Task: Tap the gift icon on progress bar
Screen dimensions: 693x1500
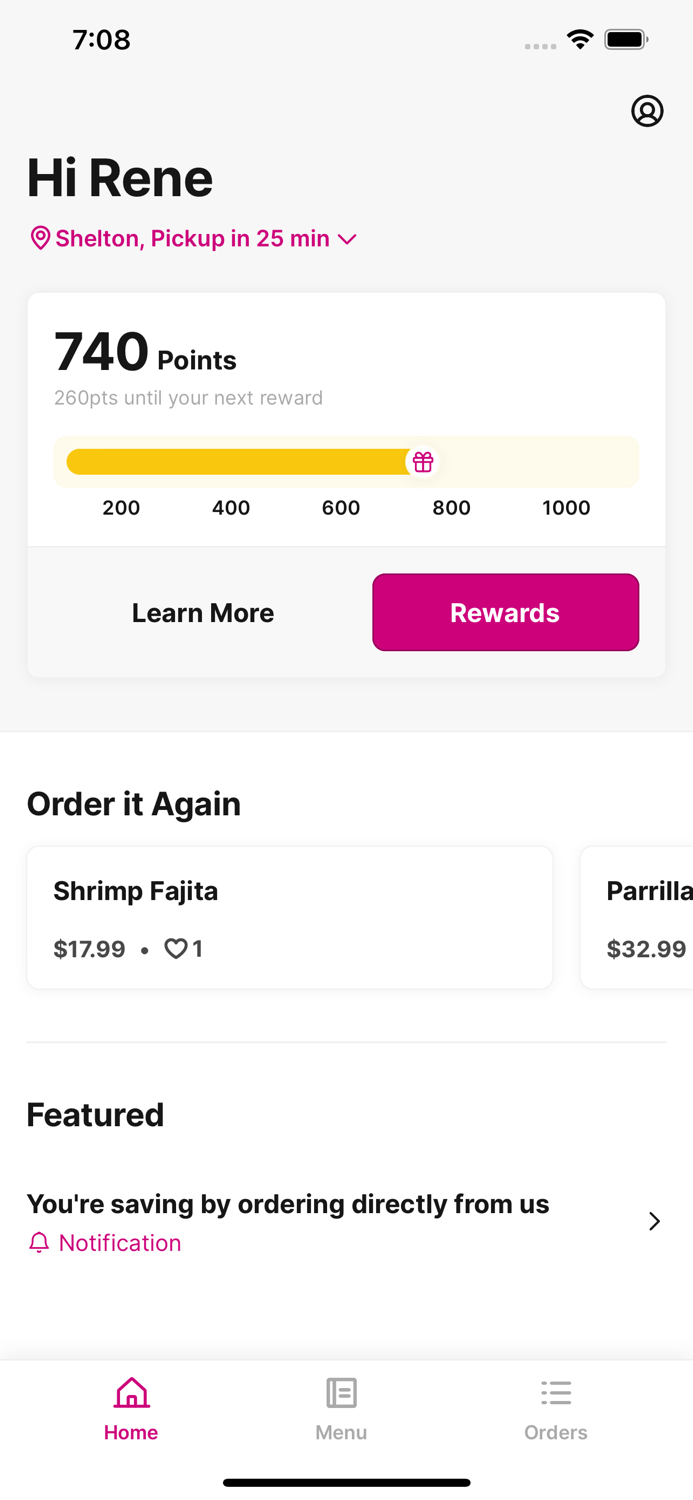Action: click(423, 462)
